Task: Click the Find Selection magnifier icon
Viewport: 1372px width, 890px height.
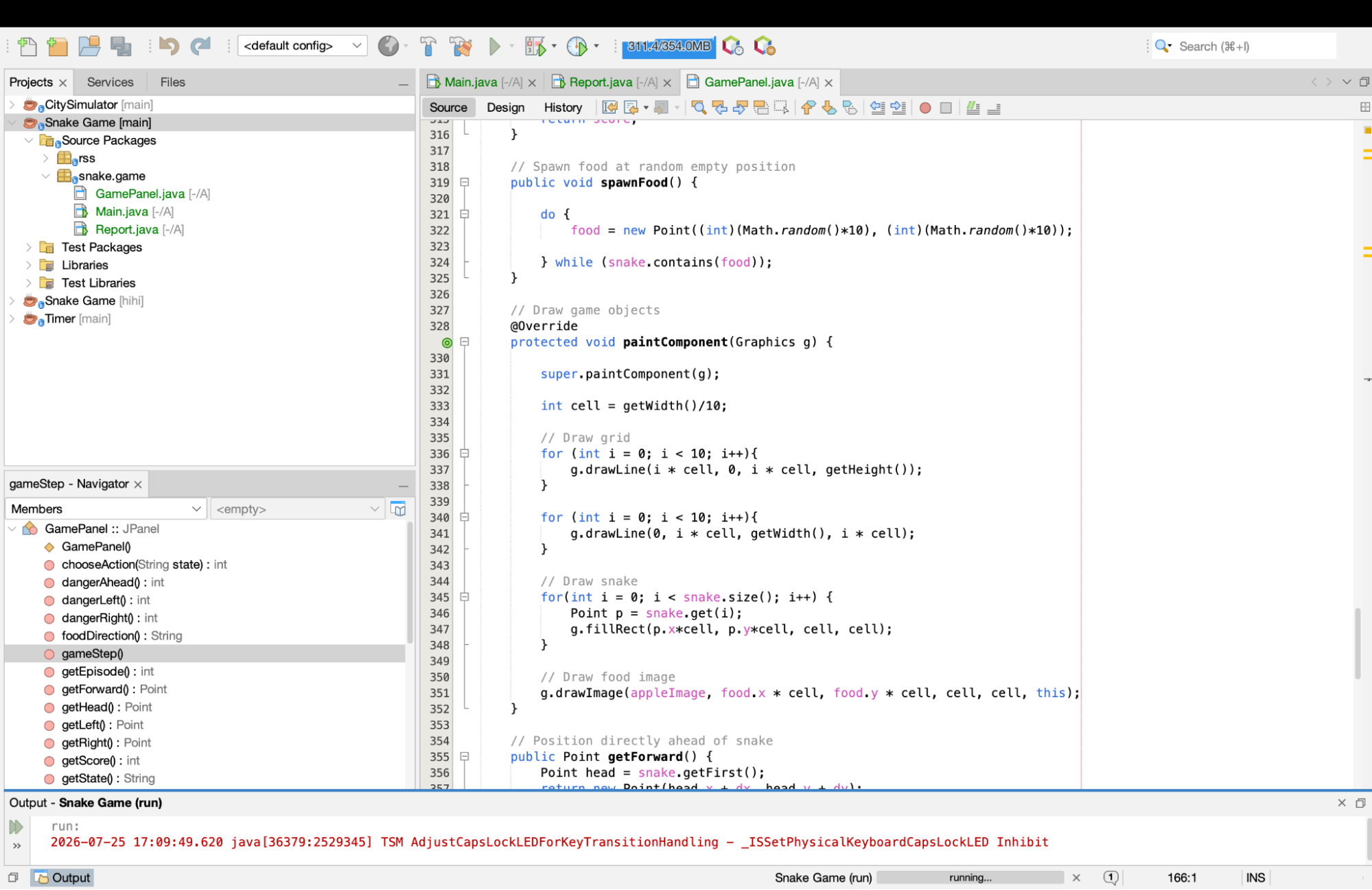Action: coord(699,107)
